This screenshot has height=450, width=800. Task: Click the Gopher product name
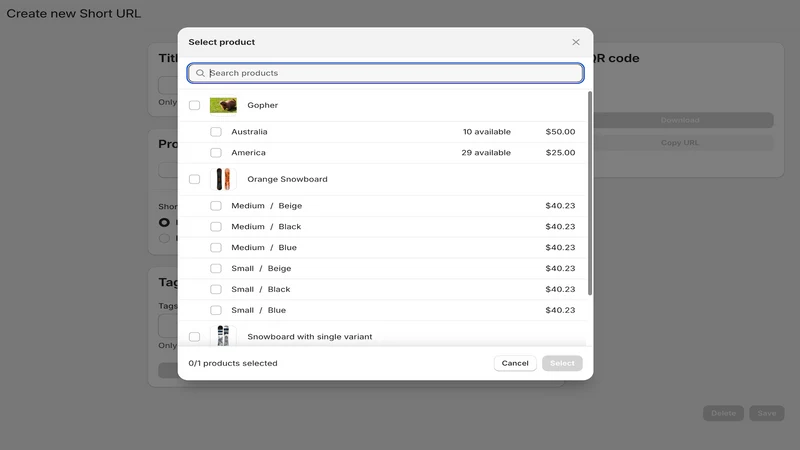(263, 105)
